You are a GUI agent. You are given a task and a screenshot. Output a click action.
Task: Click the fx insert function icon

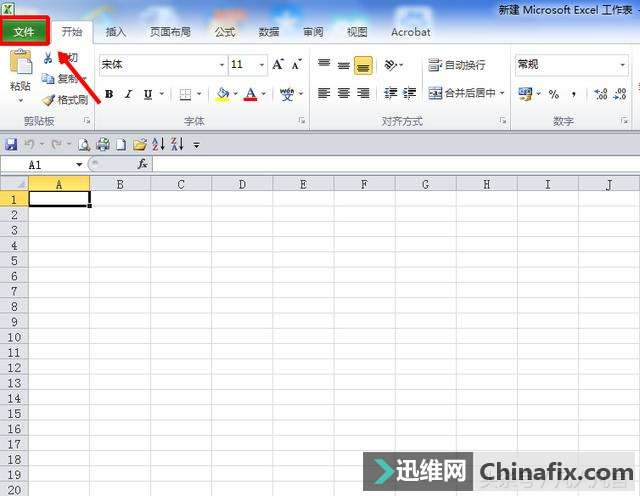[142, 164]
